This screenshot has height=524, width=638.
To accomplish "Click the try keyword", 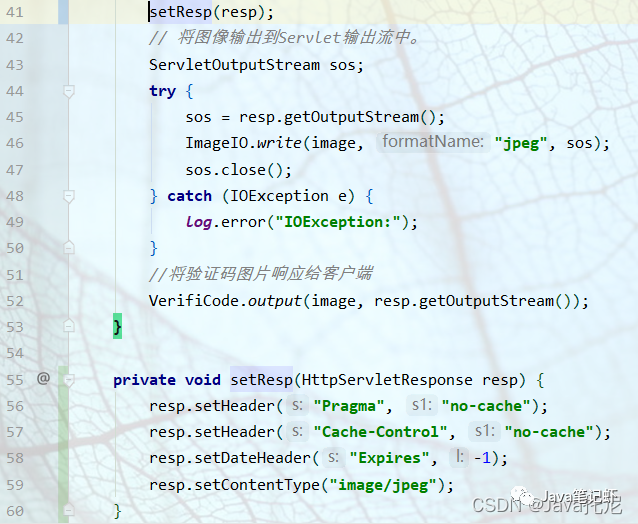I will [x=162, y=92].
